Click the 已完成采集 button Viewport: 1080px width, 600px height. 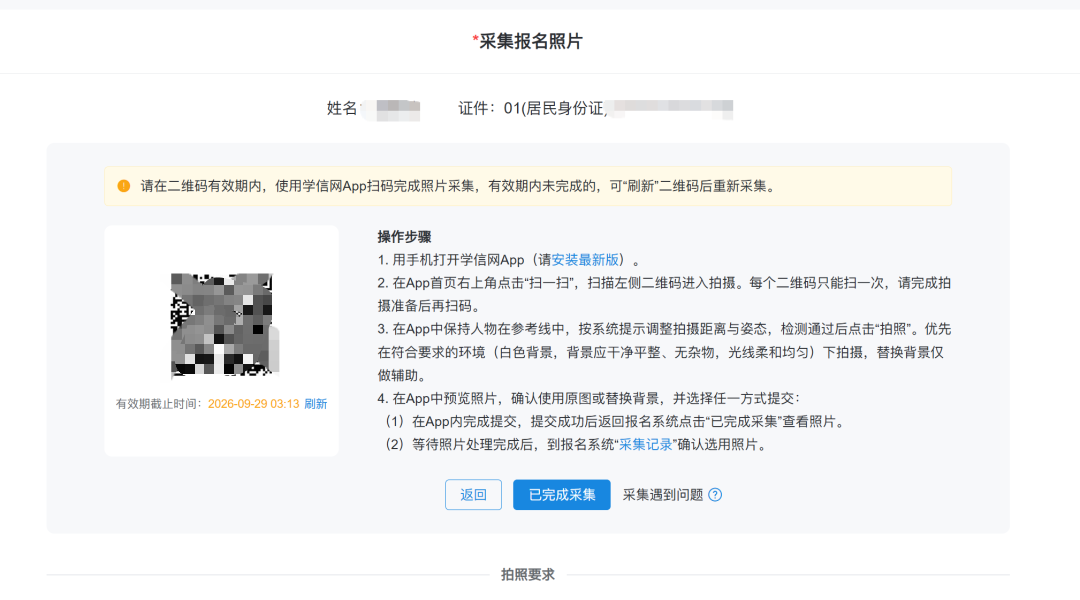click(x=561, y=495)
